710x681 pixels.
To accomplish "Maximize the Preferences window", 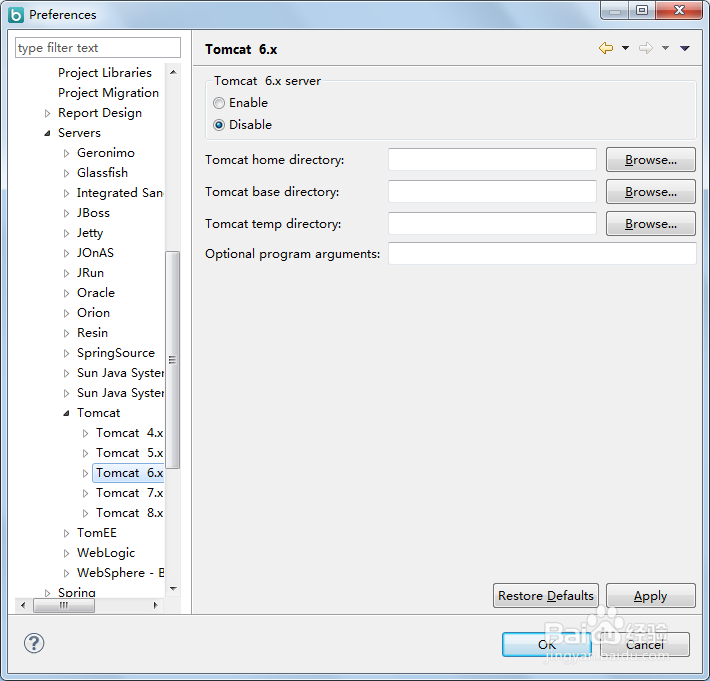I will [642, 10].
